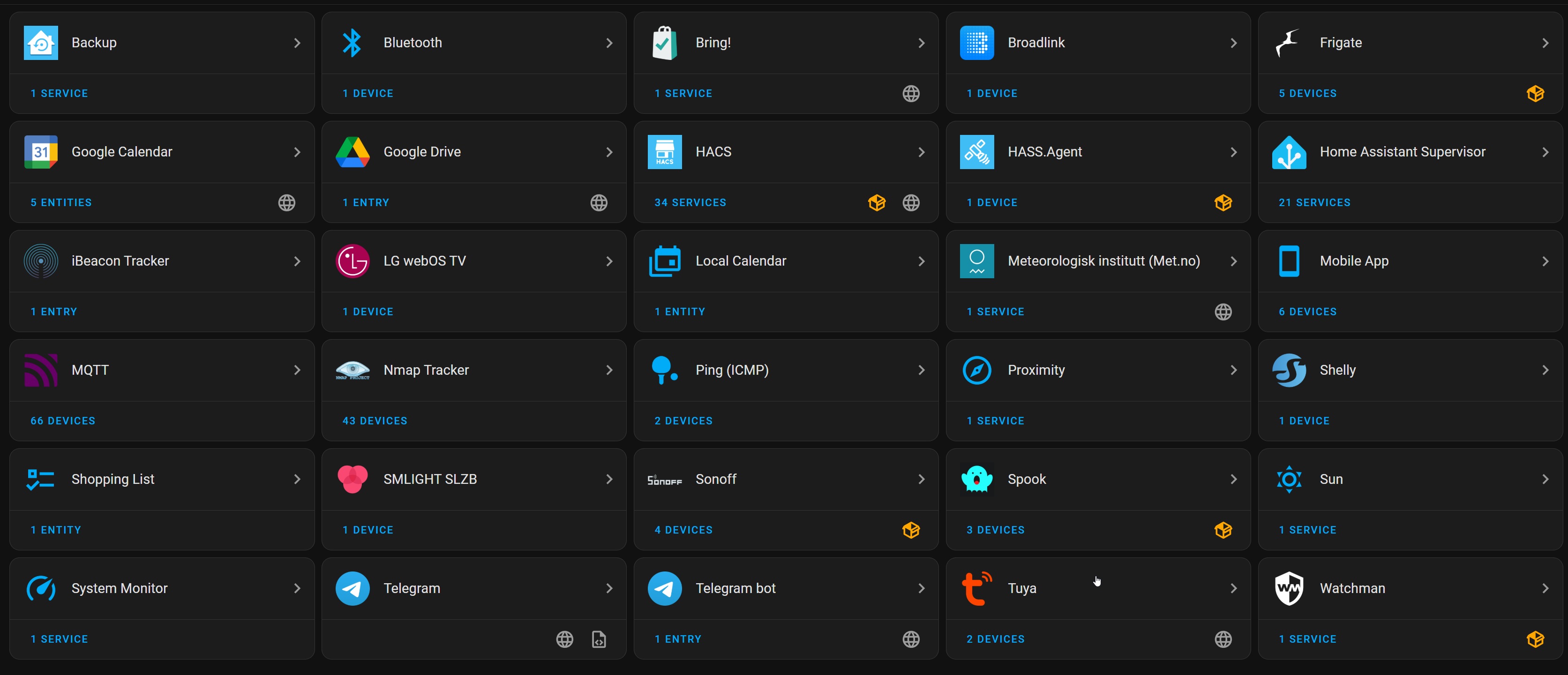Open the 34 SERVICES link for HACS

point(690,202)
